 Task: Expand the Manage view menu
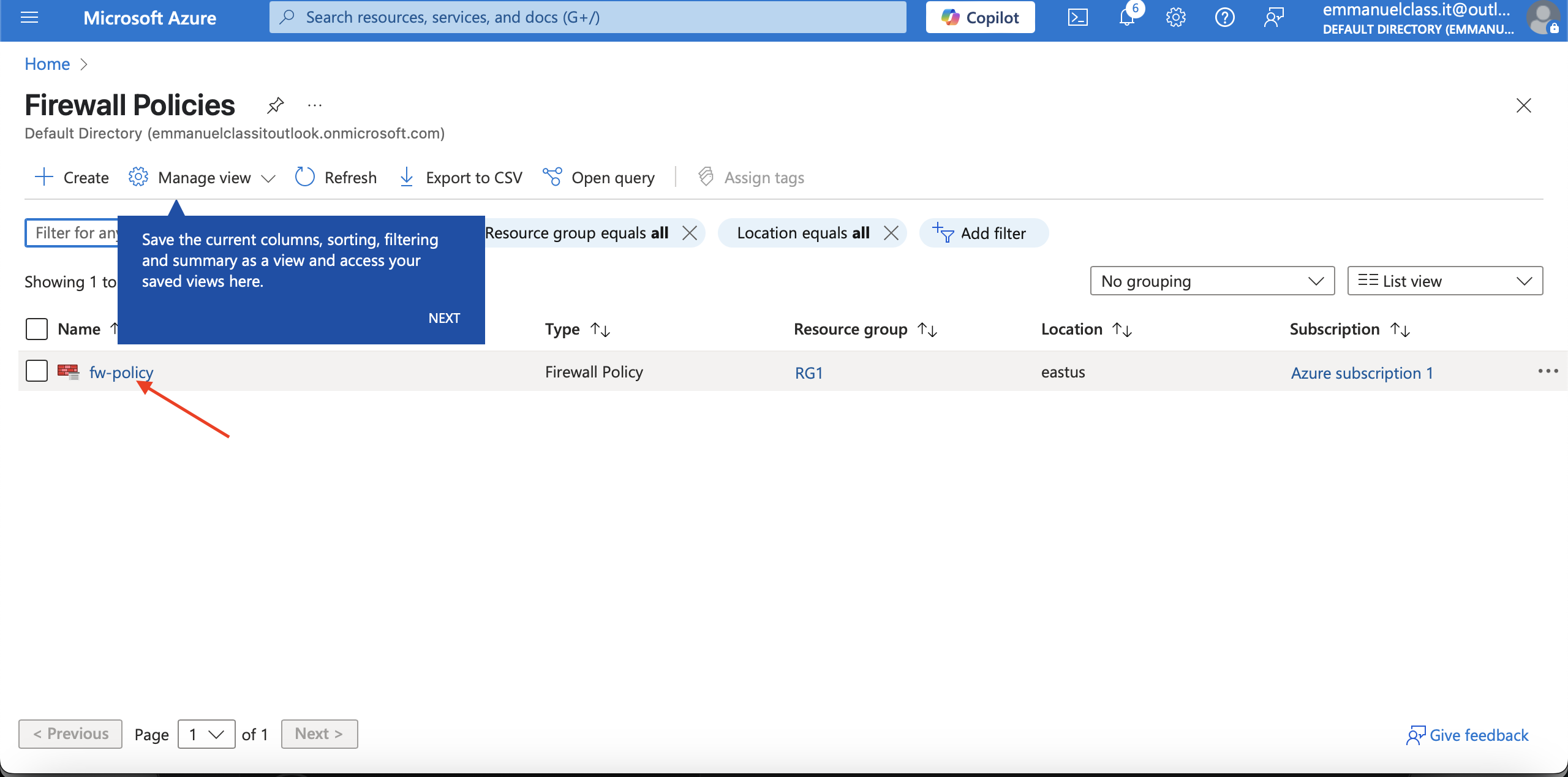[x=202, y=178]
